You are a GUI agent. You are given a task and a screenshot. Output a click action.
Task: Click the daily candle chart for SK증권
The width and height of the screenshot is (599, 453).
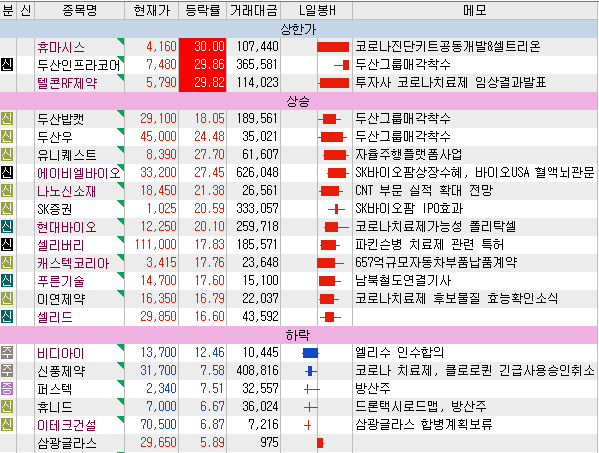pos(336,209)
